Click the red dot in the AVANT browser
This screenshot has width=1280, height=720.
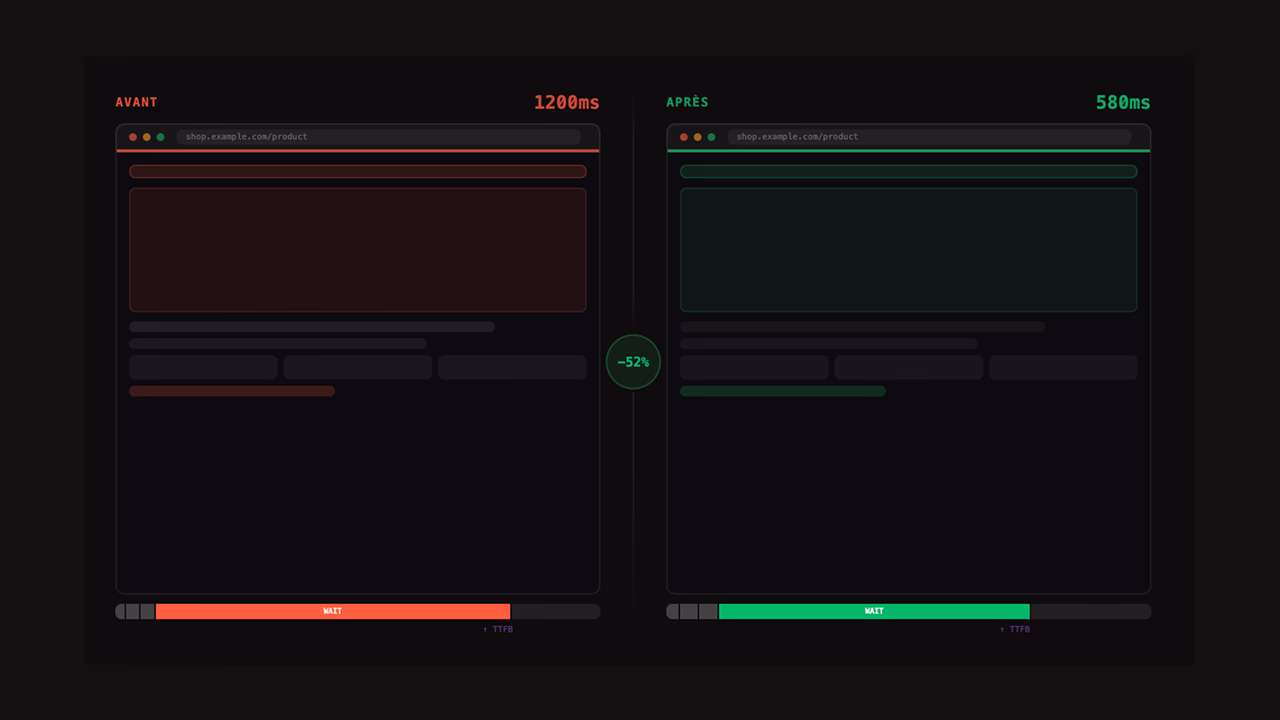pyautogui.click(x=133, y=137)
